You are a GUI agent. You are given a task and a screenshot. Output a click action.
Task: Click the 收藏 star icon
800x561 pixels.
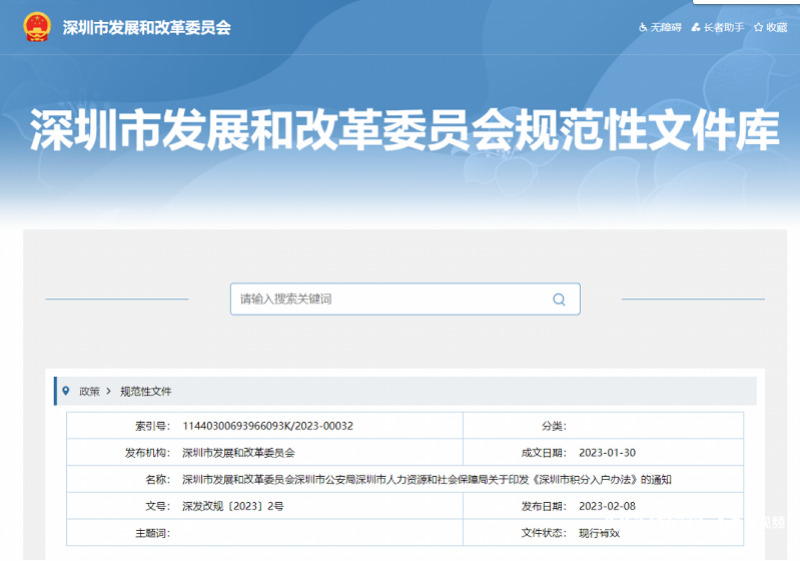click(x=759, y=28)
